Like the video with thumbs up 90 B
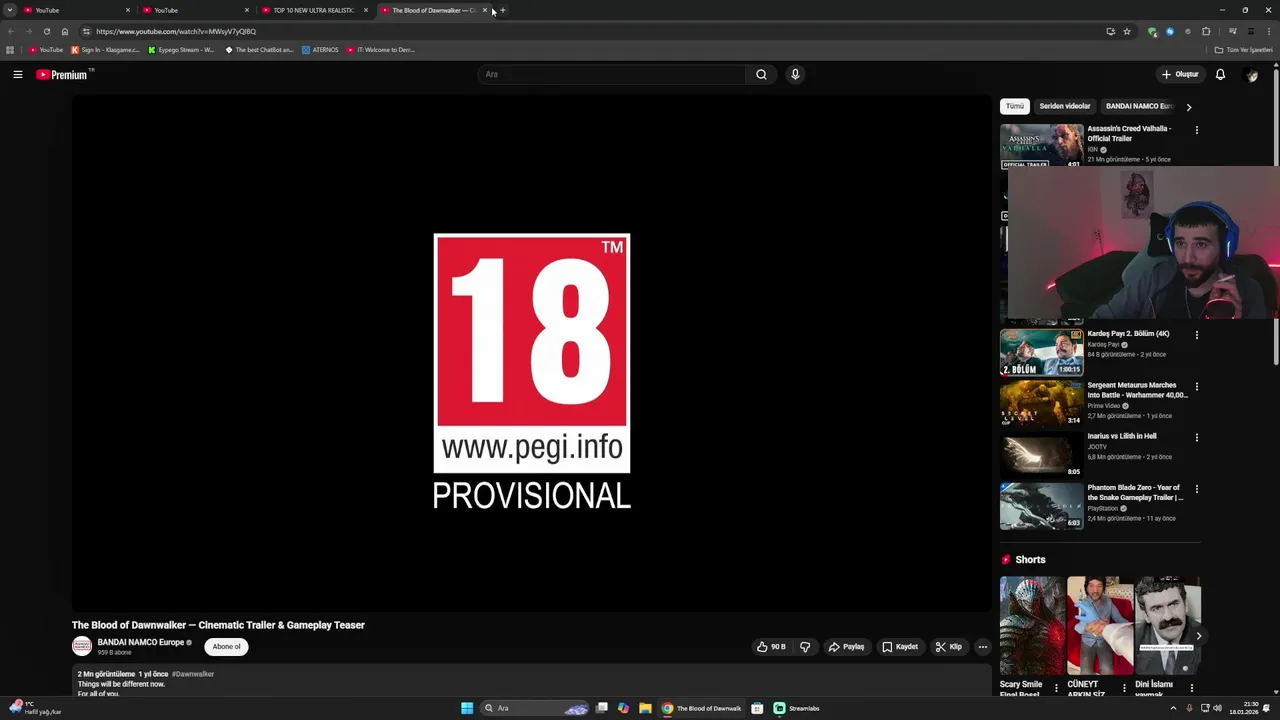The width and height of the screenshot is (1280, 720). pyautogui.click(x=770, y=647)
